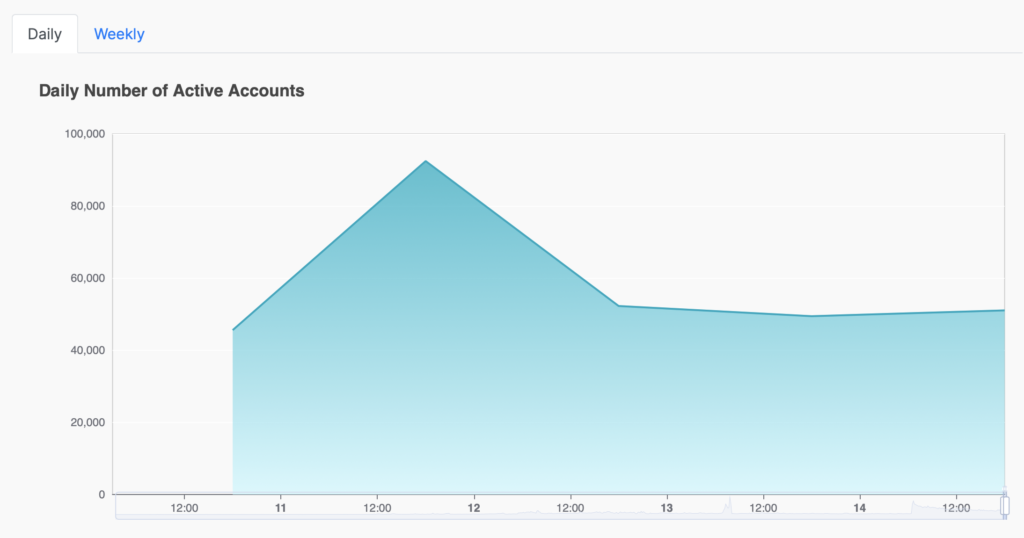This screenshot has width=1024, height=538.
Task: Click the first 12:00 time axis label
Action: [184, 508]
